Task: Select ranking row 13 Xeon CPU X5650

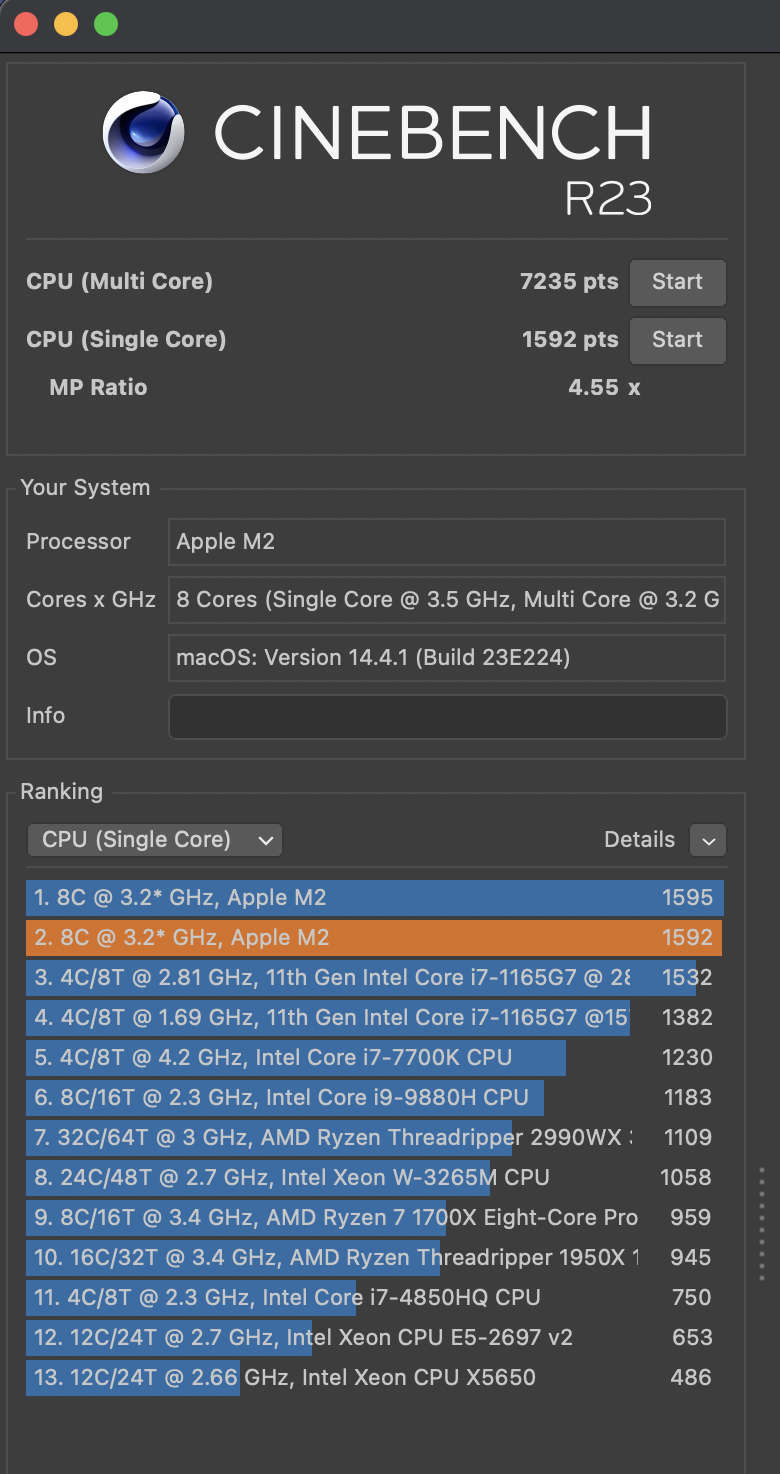Action: pyautogui.click(x=375, y=1378)
